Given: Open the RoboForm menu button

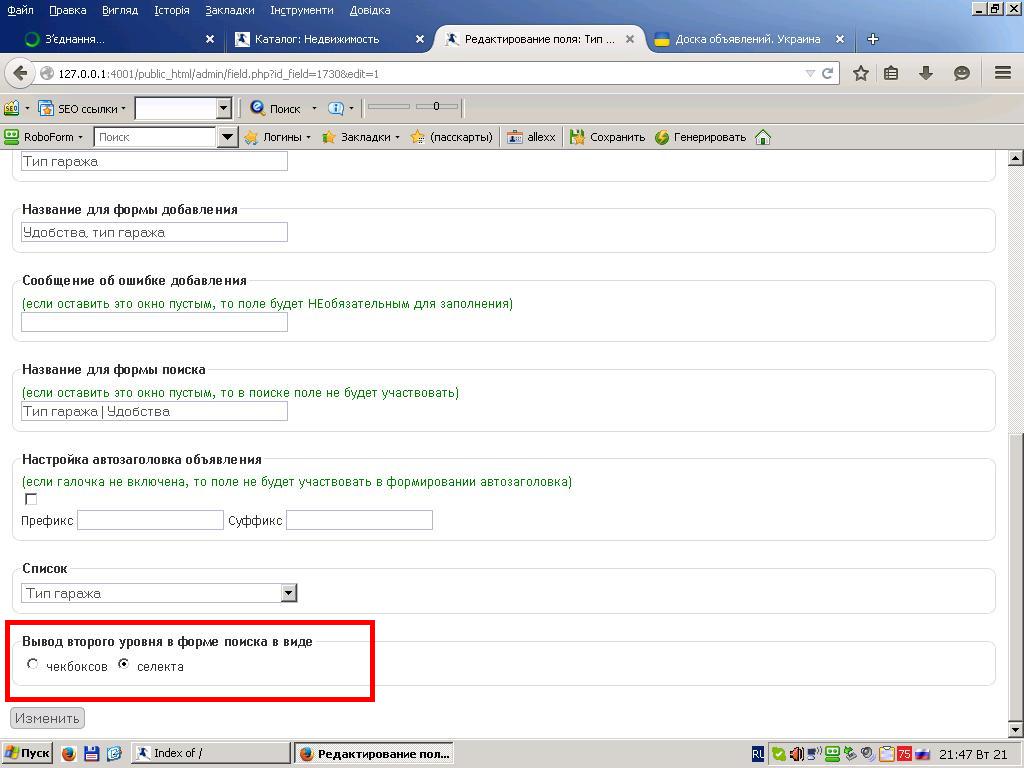Looking at the screenshot, I should click(43, 137).
